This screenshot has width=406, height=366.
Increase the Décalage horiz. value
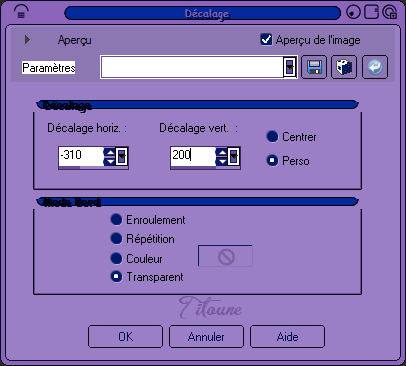109,152
